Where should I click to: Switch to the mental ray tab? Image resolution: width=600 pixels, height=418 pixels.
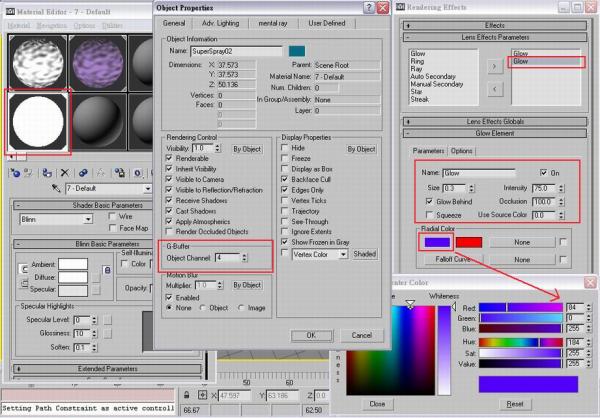click(x=273, y=23)
